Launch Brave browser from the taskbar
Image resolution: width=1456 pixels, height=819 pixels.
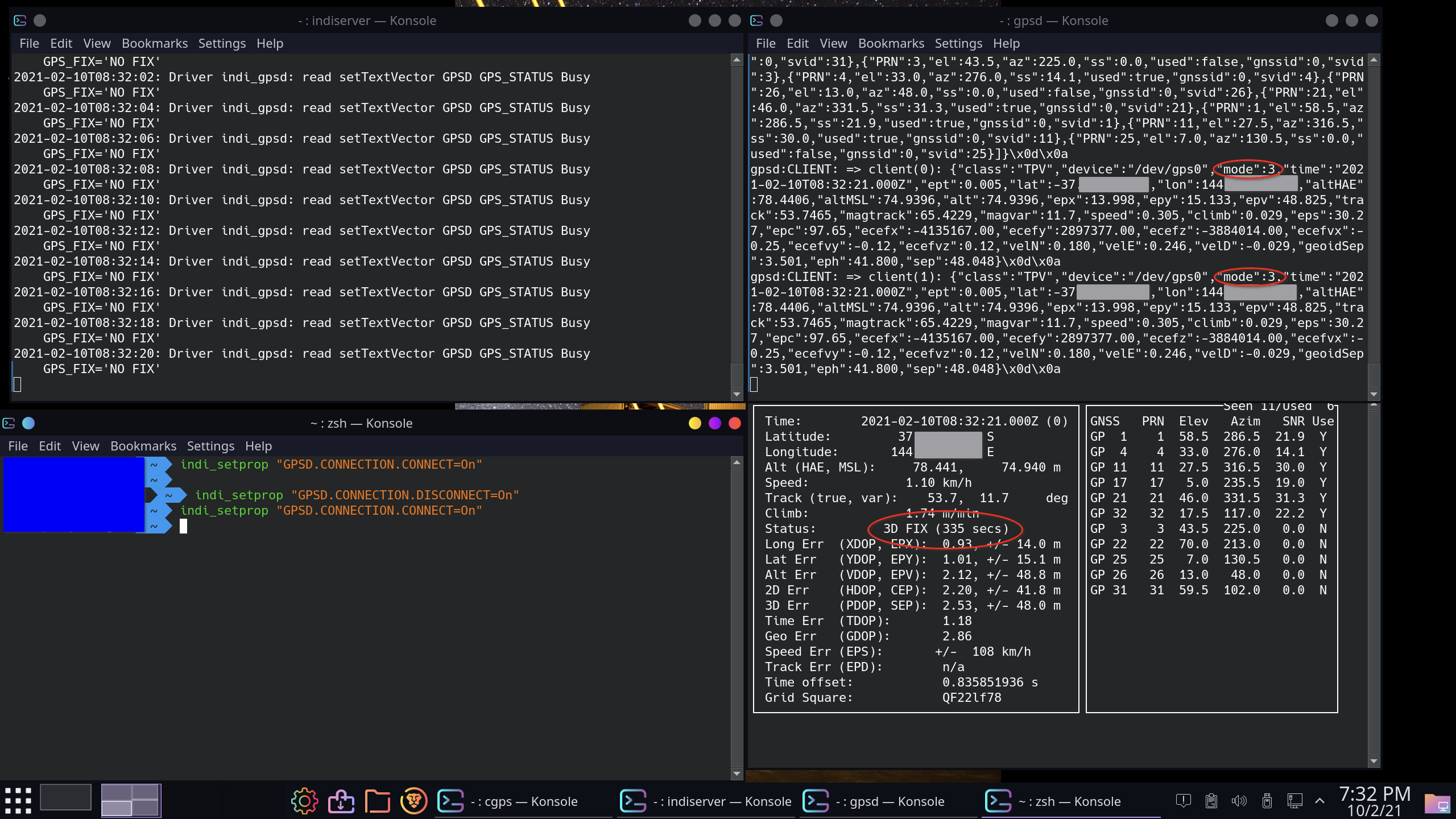[413, 800]
